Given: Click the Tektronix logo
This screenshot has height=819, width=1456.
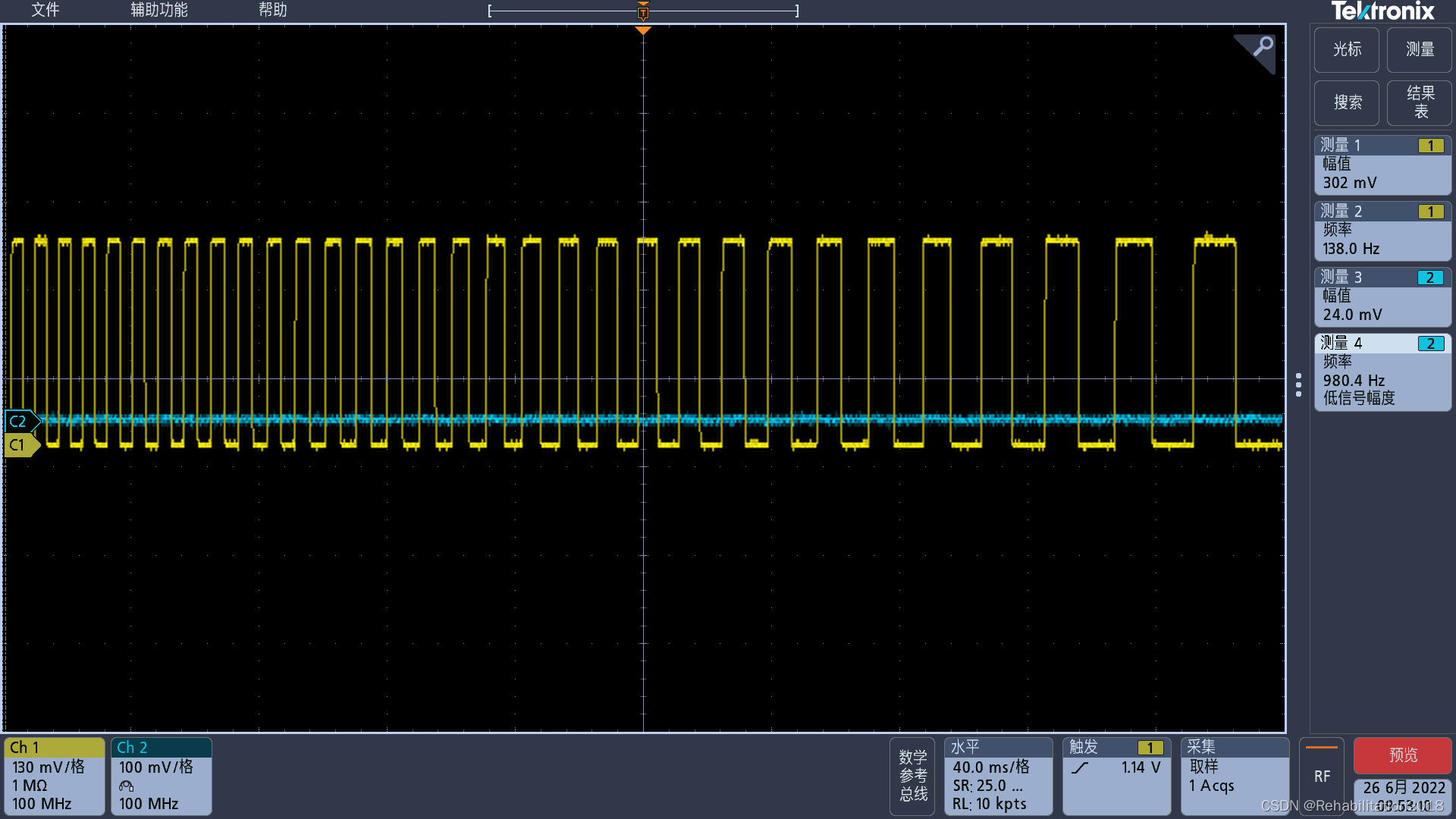Looking at the screenshot, I should pos(1382,11).
